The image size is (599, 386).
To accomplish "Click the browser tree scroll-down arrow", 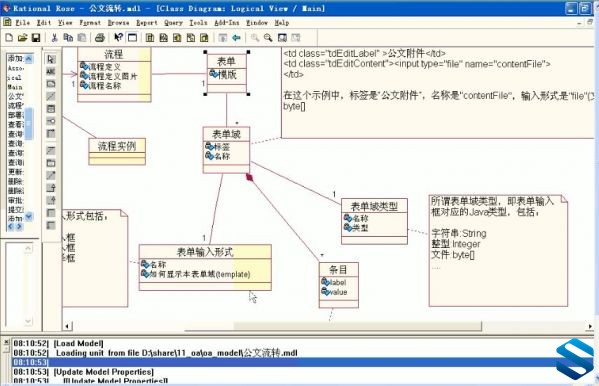I will [29, 217].
